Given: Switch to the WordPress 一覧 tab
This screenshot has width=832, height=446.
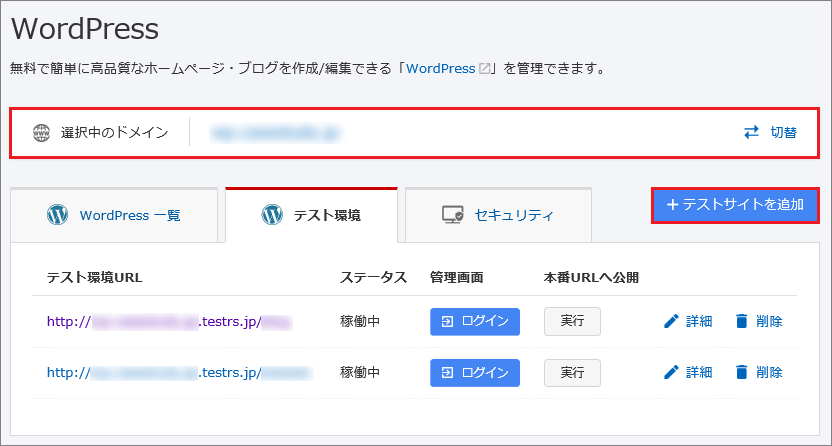Looking at the screenshot, I should tap(114, 215).
